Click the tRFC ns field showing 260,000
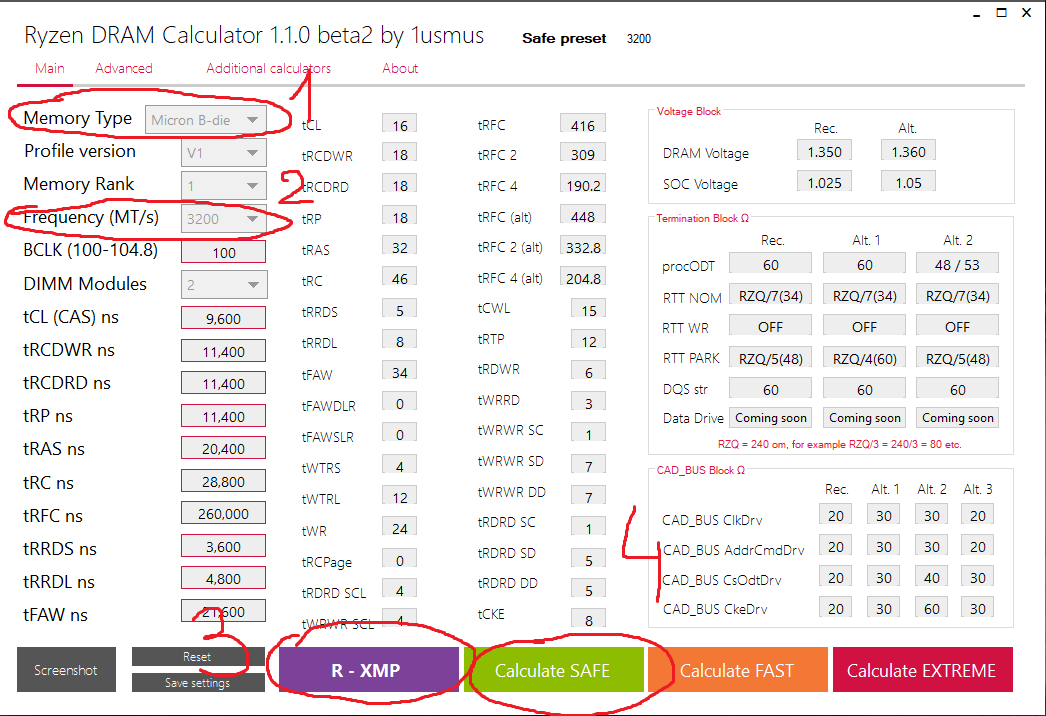Image resolution: width=1046 pixels, height=716 pixels. tap(223, 513)
